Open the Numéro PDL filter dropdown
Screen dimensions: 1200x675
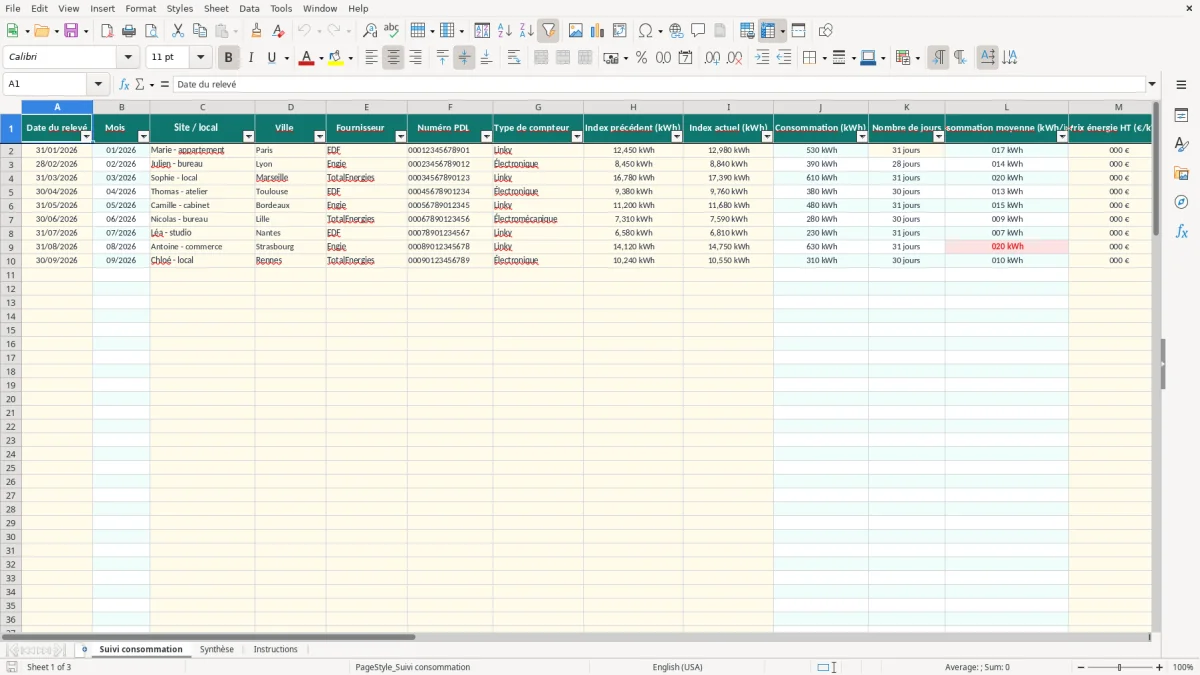tap(486, 136)
